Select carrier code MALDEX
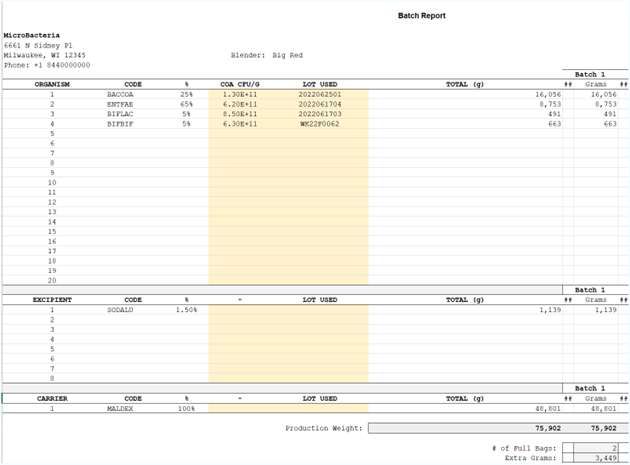The width and height of the screenshot is (630, 465). (x=120, y=408)
